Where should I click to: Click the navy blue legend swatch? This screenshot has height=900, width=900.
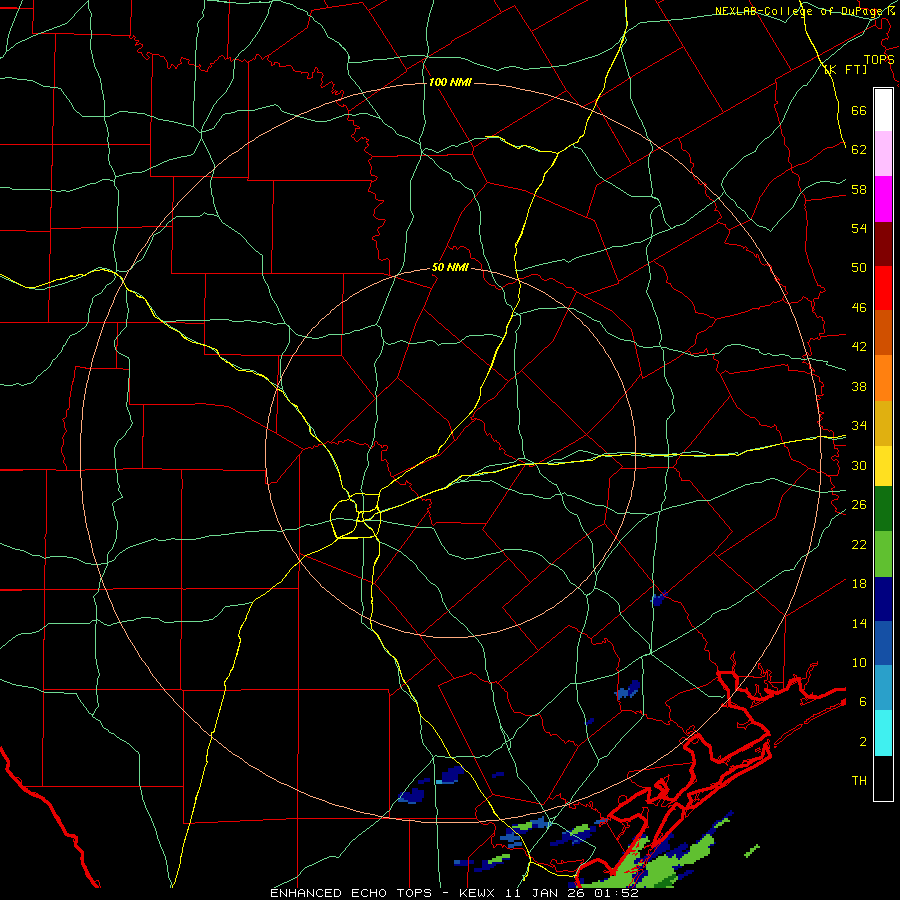pos(883,599)
